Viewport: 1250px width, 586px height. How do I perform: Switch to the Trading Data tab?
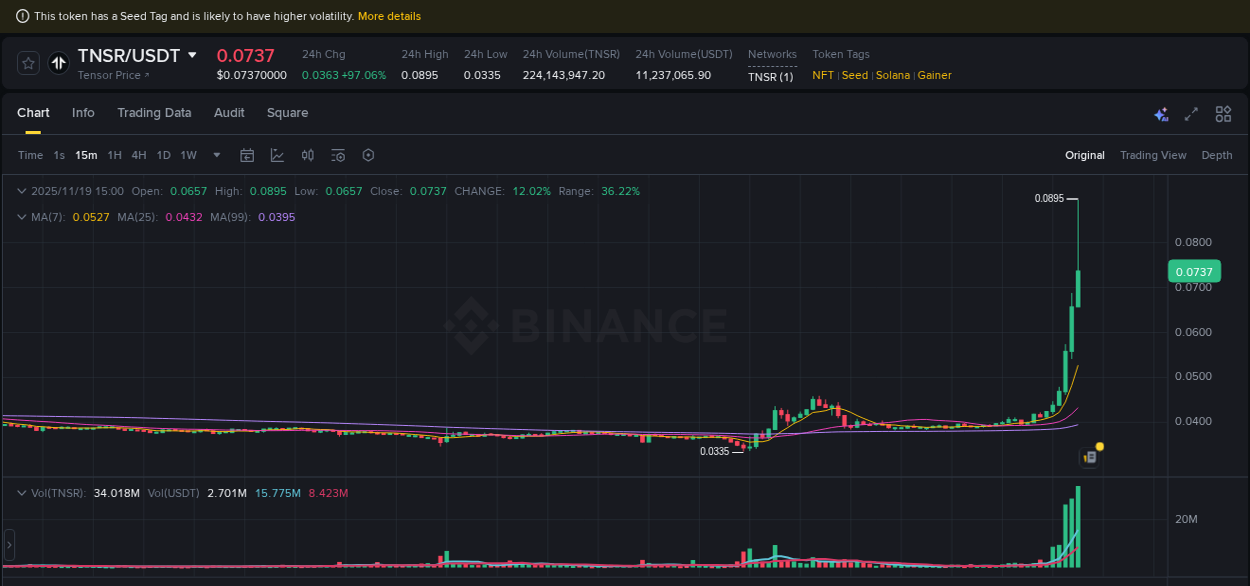tap(154, 113)
